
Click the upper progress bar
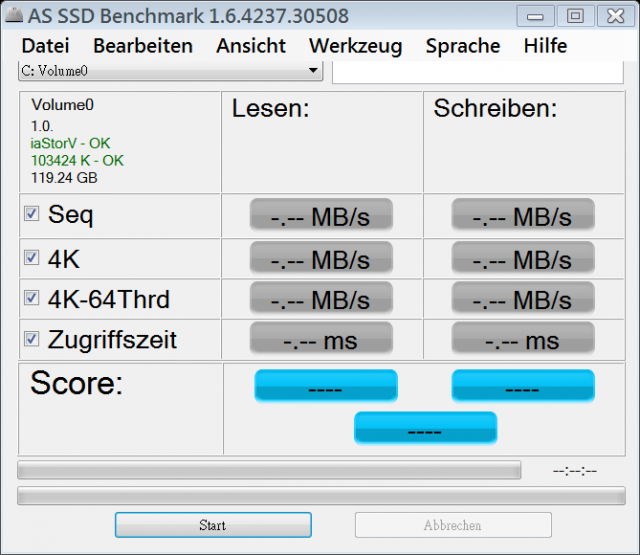click(x=269, y=470)
